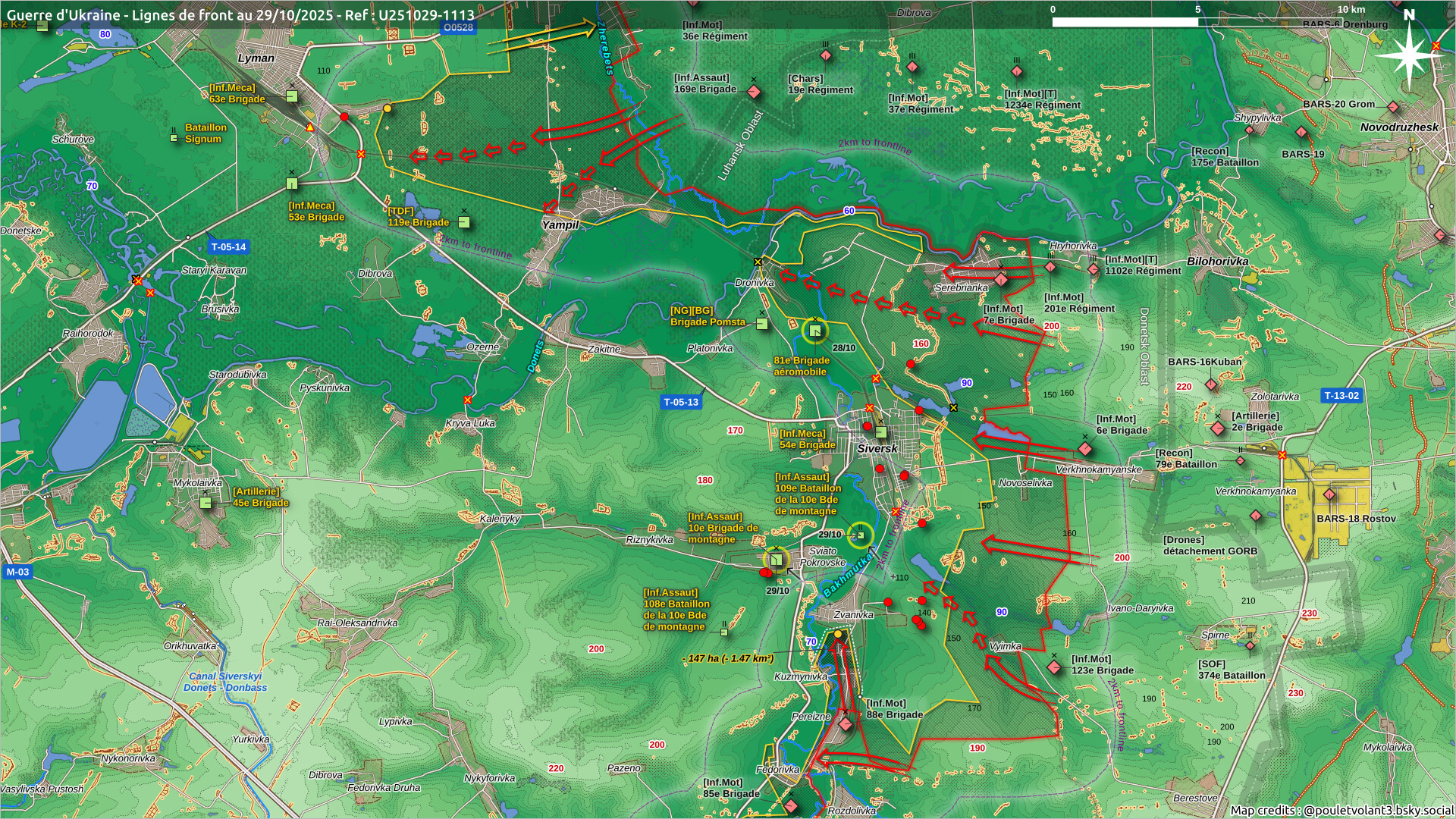Click the T-05-14 road shield
The image size is (1456, 819).
[x=228, y=247]
